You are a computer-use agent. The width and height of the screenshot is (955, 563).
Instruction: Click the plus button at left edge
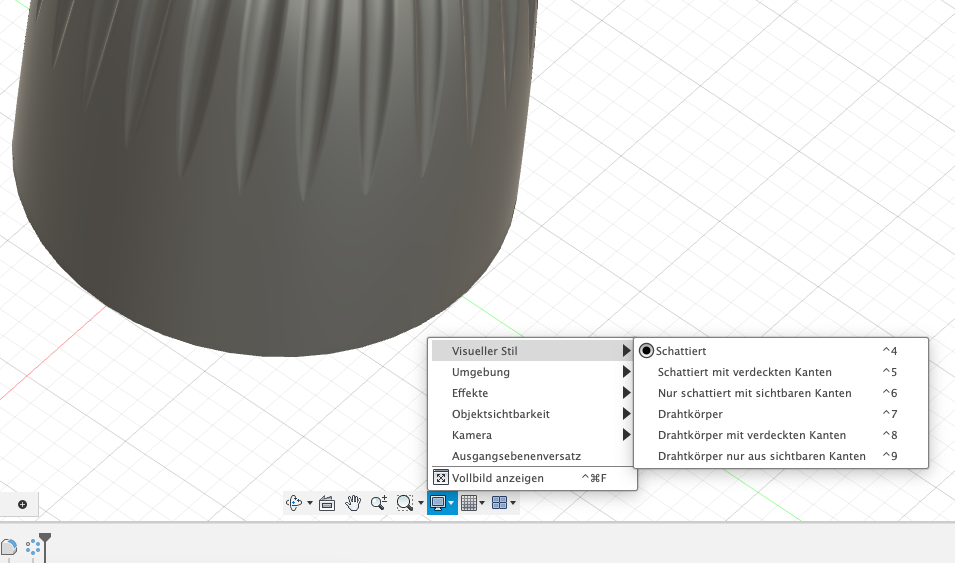tap(22, 504)
